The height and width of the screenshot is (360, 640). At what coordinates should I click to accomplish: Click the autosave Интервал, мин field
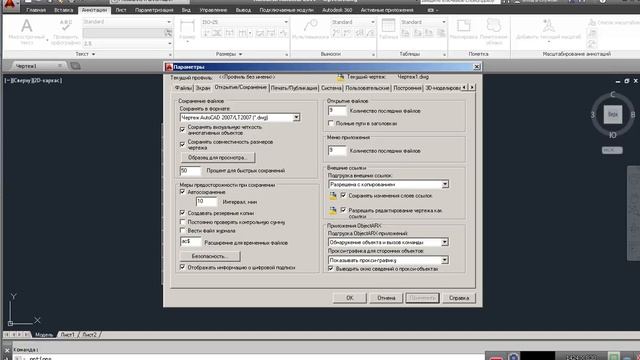207,202
